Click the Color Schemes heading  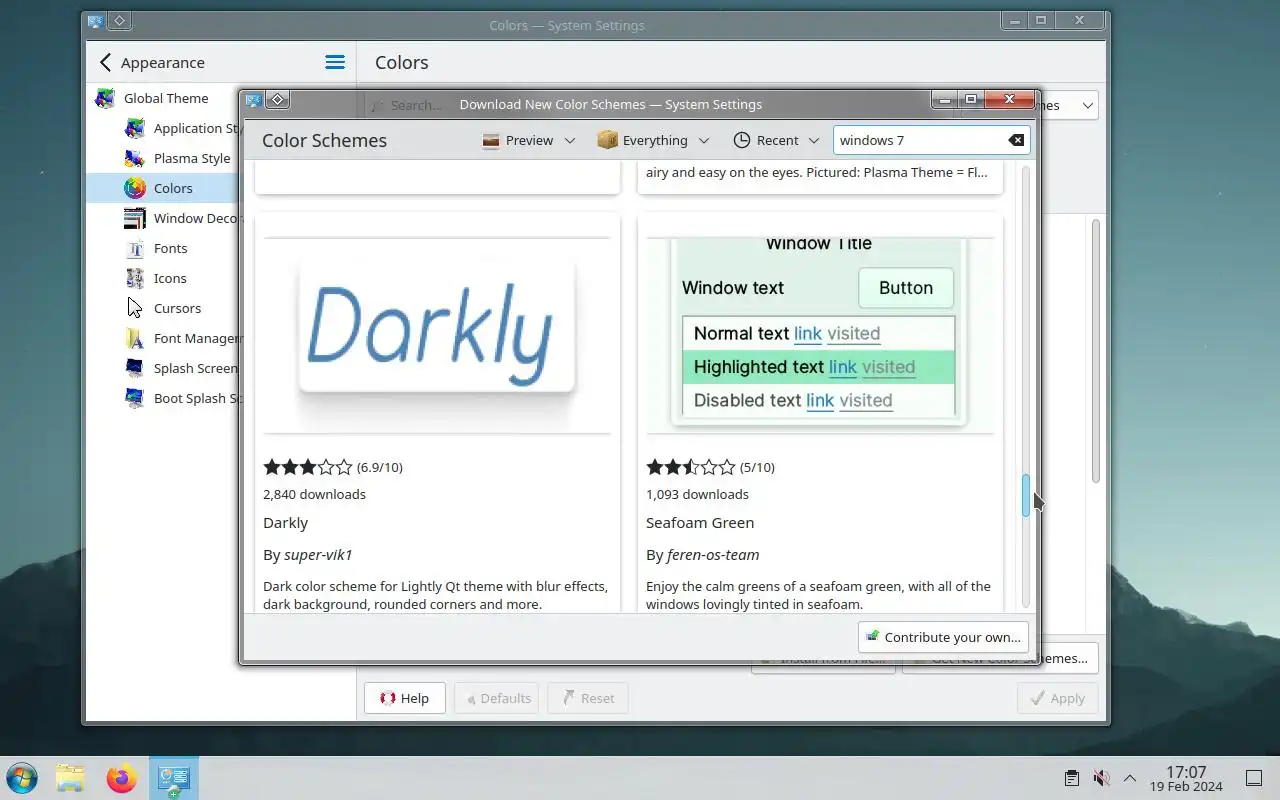[x=324, y=140]
